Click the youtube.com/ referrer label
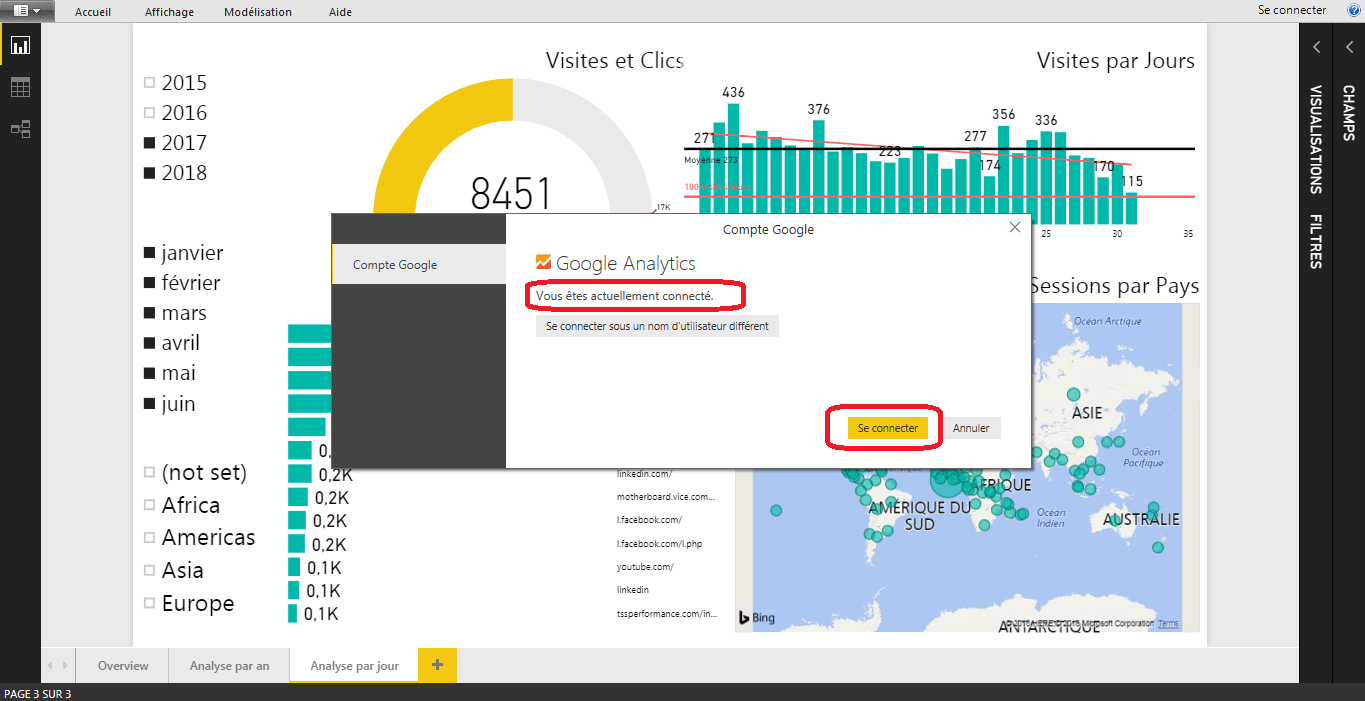This screenshot has height=701, width=1365. click(x=645, y=567)
